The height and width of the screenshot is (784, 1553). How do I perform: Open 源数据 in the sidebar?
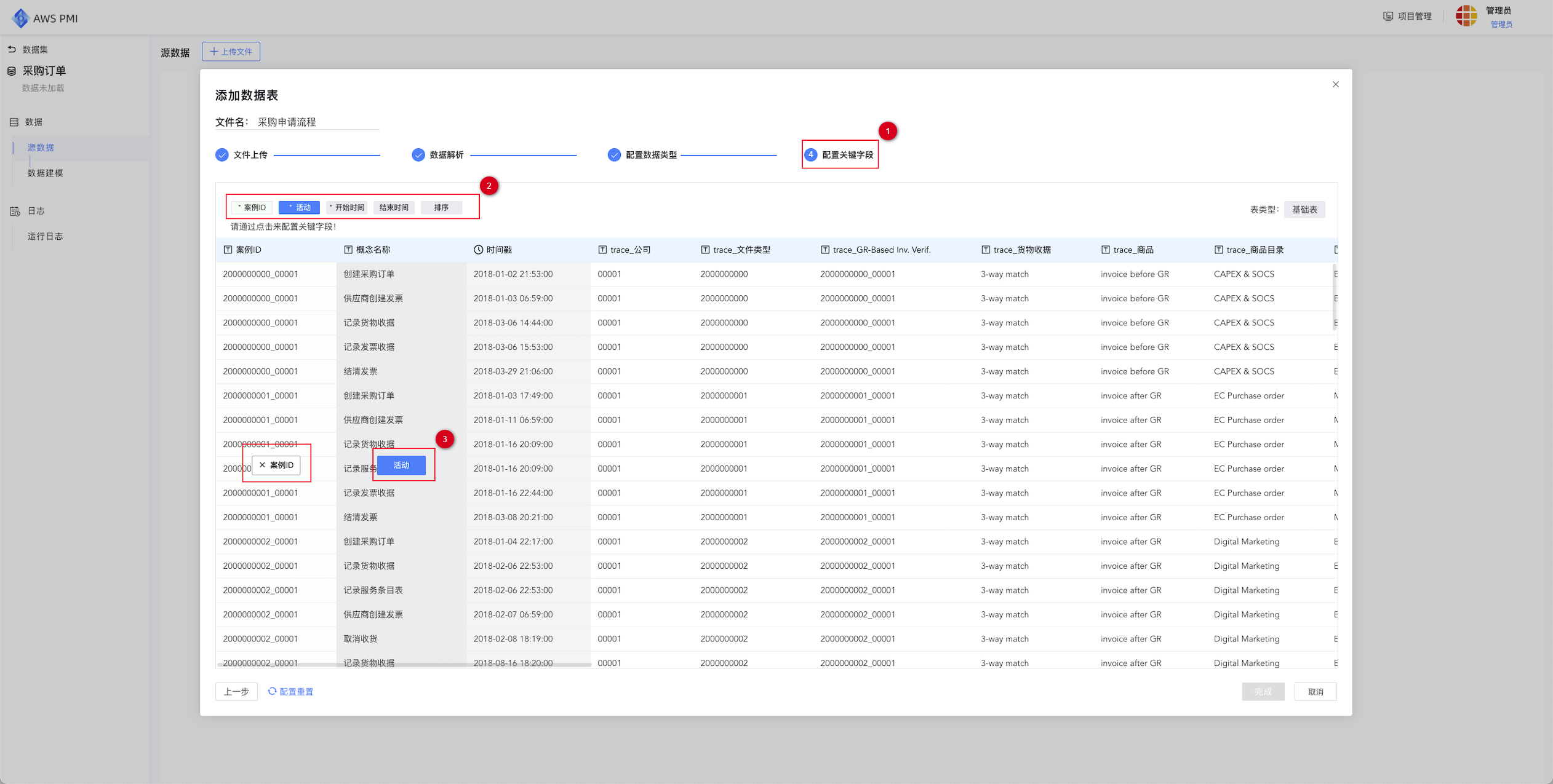pos(41,148)
